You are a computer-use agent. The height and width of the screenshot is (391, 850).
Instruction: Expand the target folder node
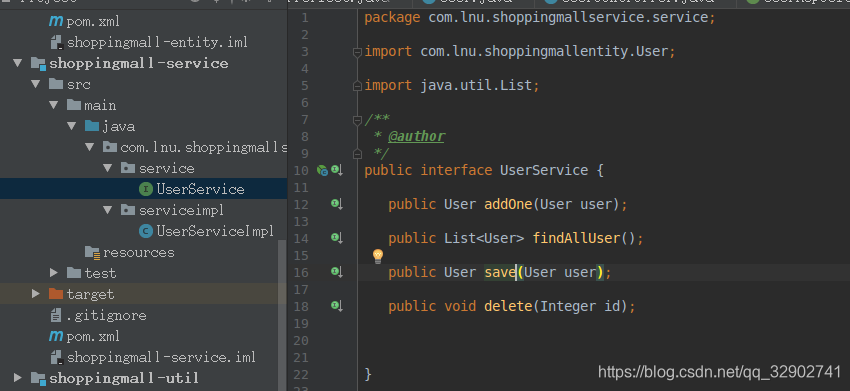(x=36, y=294)
